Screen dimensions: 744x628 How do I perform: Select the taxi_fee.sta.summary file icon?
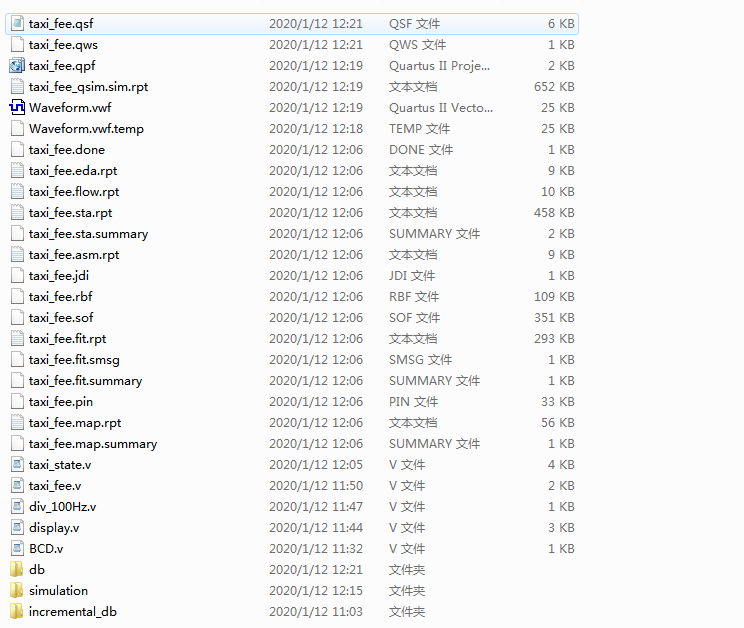pyautogui.click(x=17, y=233)
